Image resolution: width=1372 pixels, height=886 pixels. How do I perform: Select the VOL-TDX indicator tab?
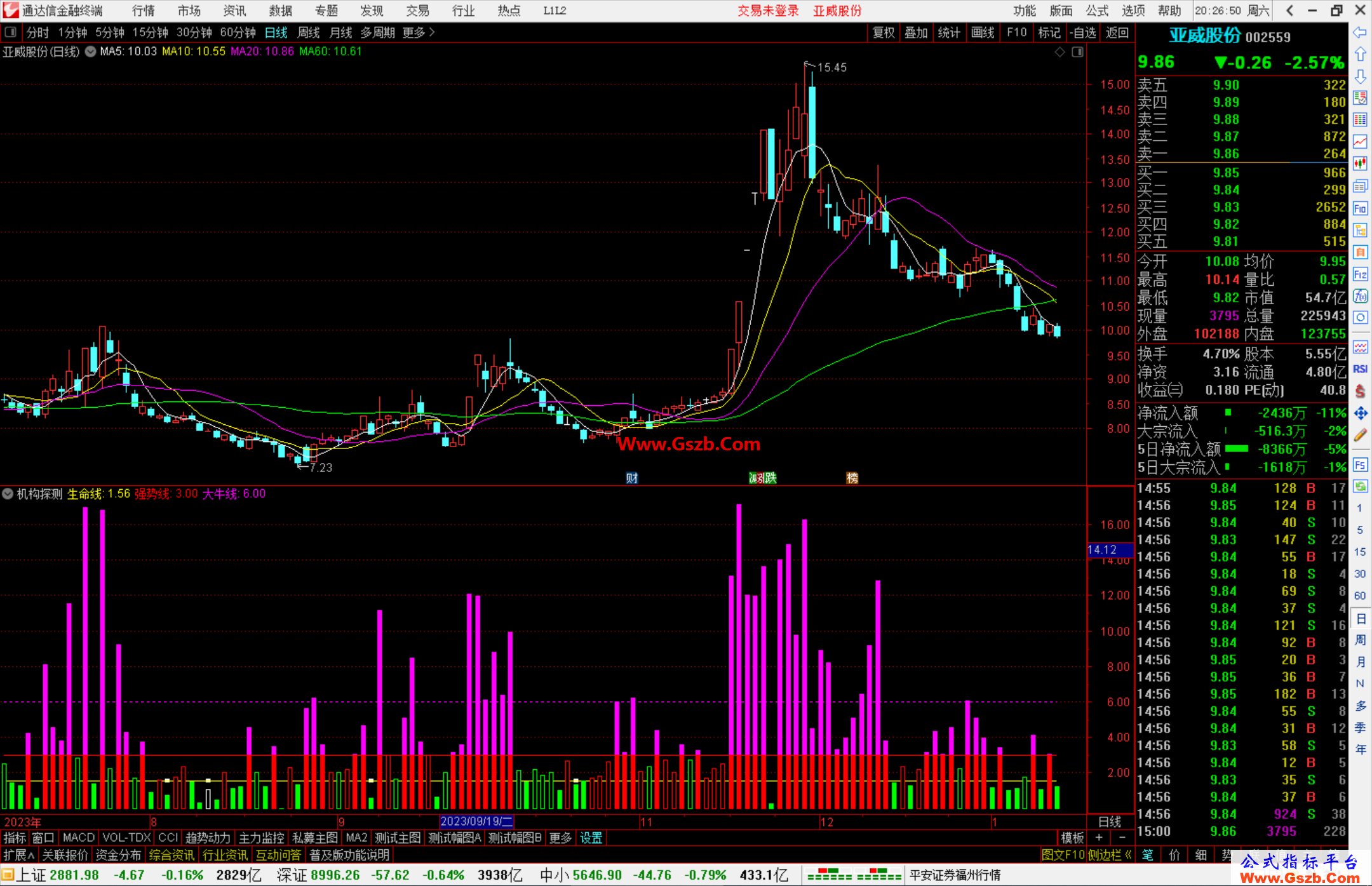pos(126,838)
